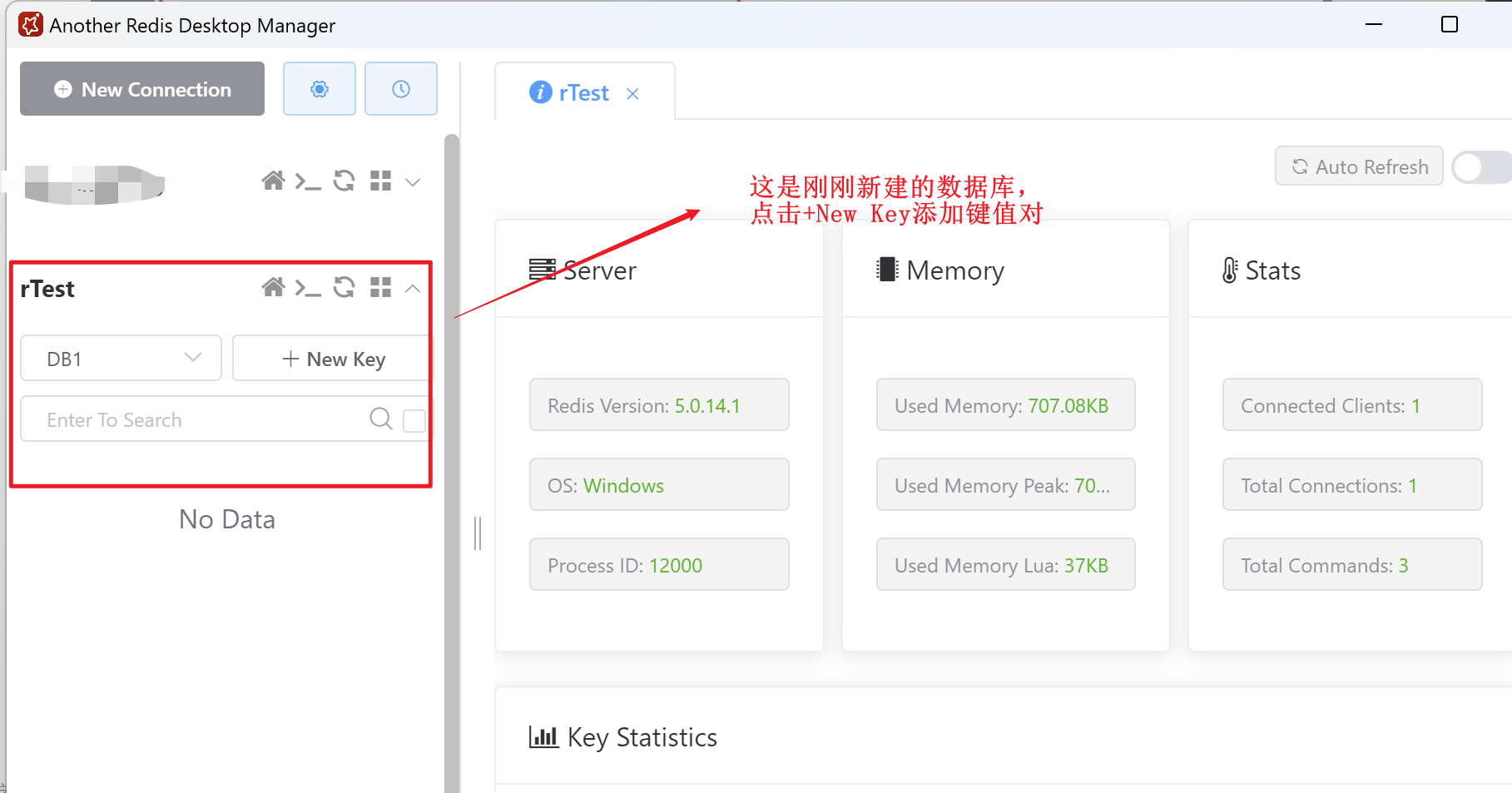This screenshot has width=1512, height=793.
Task: Click the panel splitter handle
Action: 478,533
